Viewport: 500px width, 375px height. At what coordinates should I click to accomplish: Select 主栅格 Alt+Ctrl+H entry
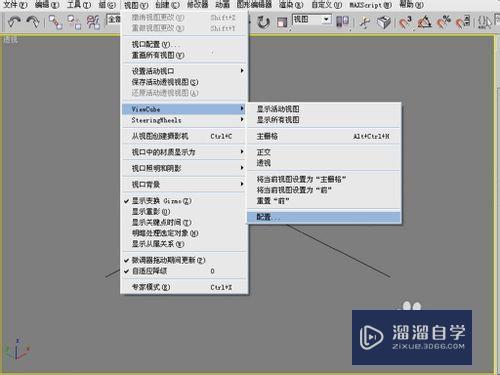coord(324,136)
